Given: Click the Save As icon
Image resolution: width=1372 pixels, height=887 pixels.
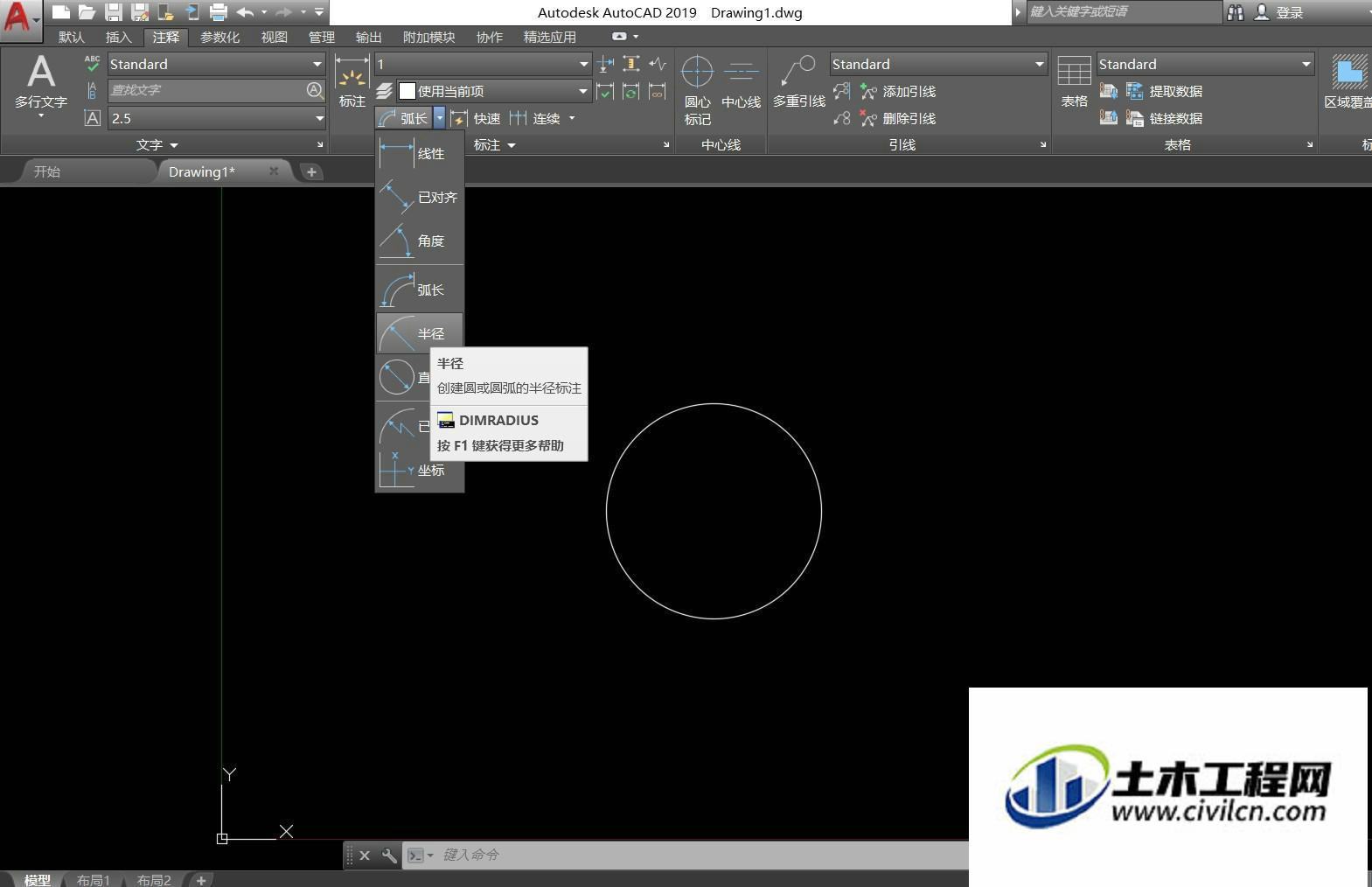Looking at the screenshot, I should 140,12.
